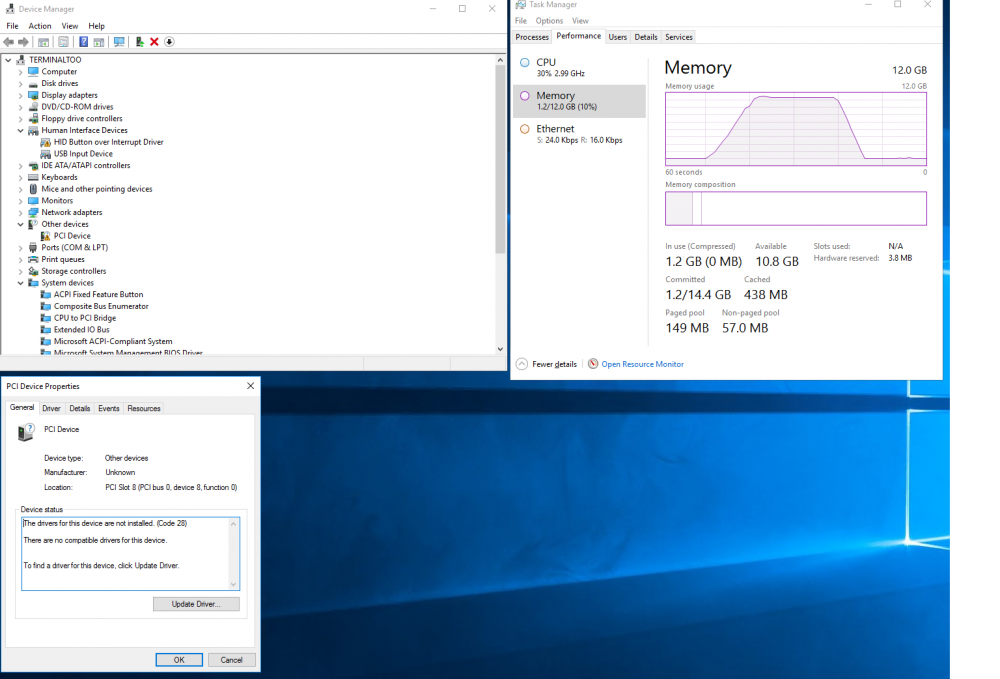Viewport: 1000px width, 679px height.
Task: Close the PCI Device Properties dialog
Action: pos(251,386)
